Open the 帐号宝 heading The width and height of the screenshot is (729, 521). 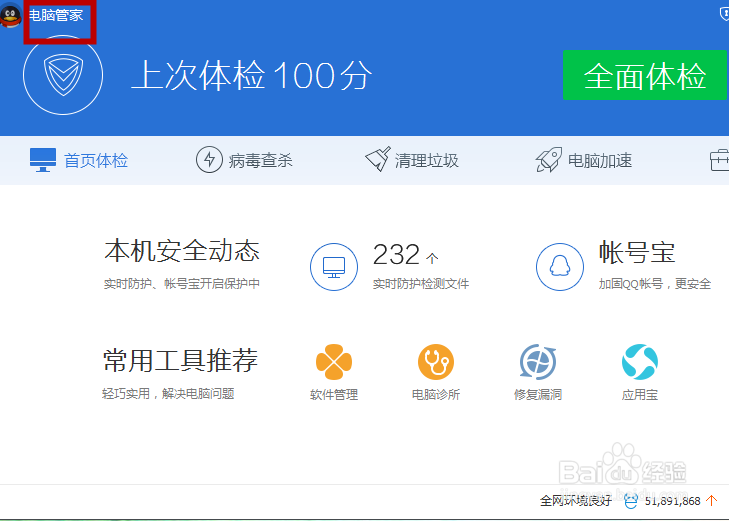(x=637, y=253)
